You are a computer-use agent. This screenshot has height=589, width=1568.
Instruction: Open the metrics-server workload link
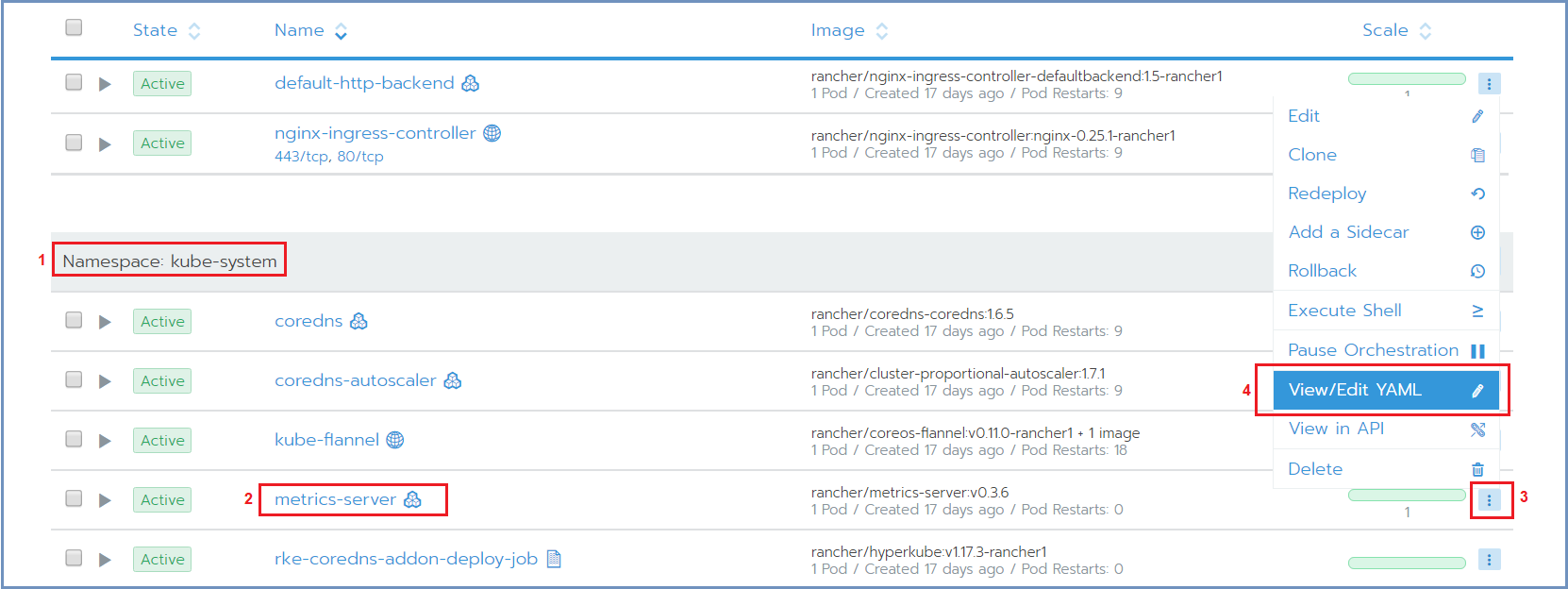[335, 499]
